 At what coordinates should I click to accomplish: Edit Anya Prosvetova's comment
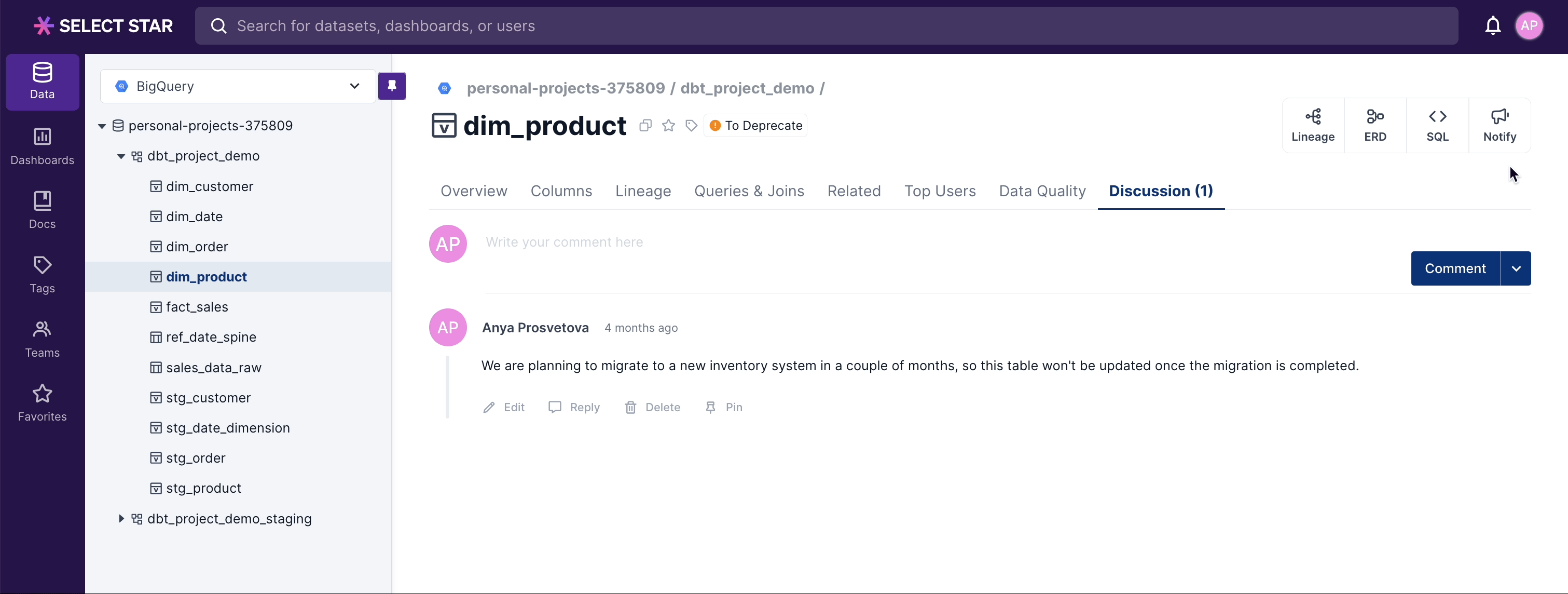click(x=503, y=407)
